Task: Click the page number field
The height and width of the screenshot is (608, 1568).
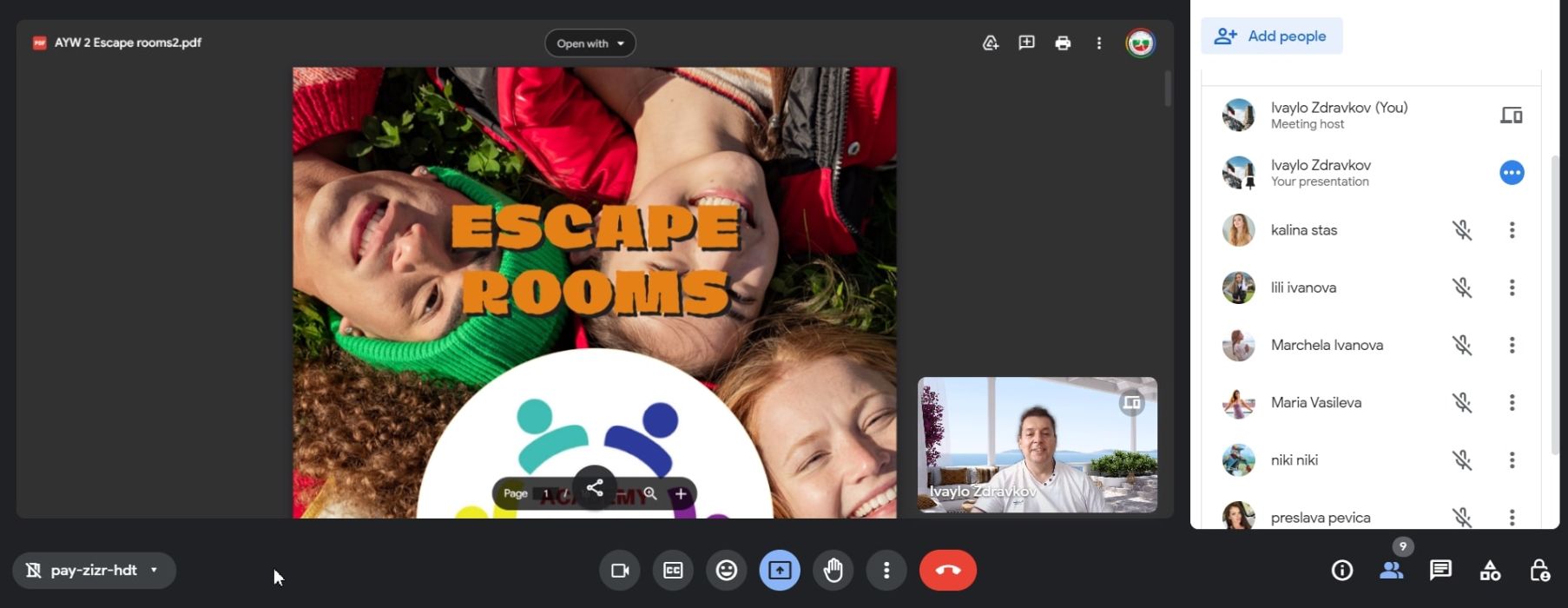Action: (547, 493)
